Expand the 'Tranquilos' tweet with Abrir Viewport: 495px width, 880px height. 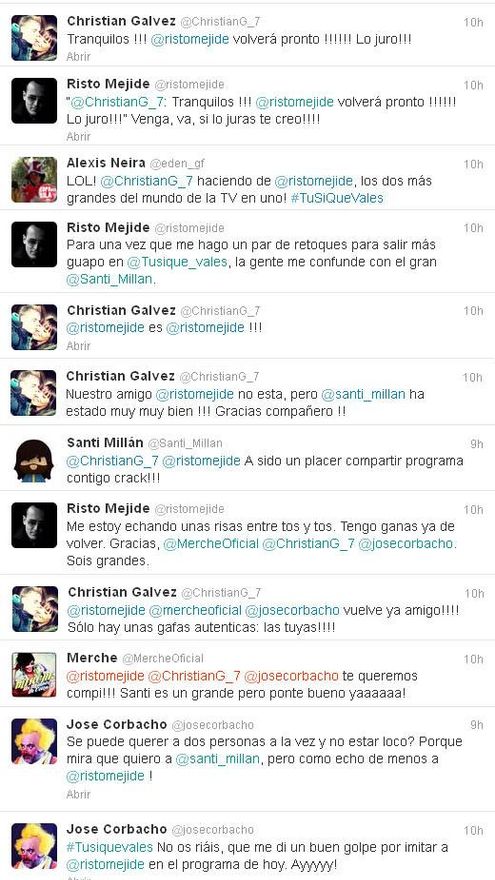78,57
